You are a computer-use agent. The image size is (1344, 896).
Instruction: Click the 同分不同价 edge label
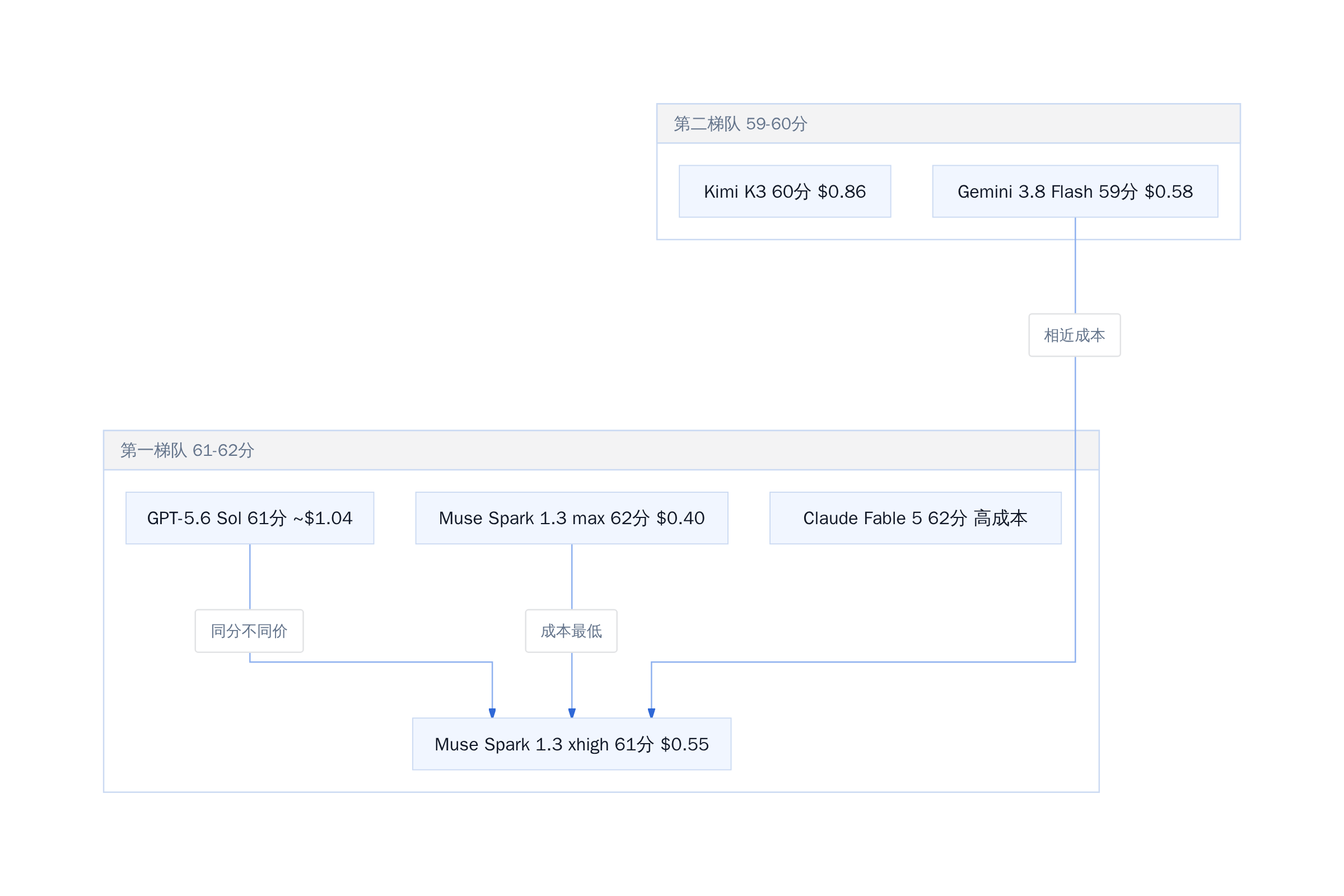(x=249, y=631)
